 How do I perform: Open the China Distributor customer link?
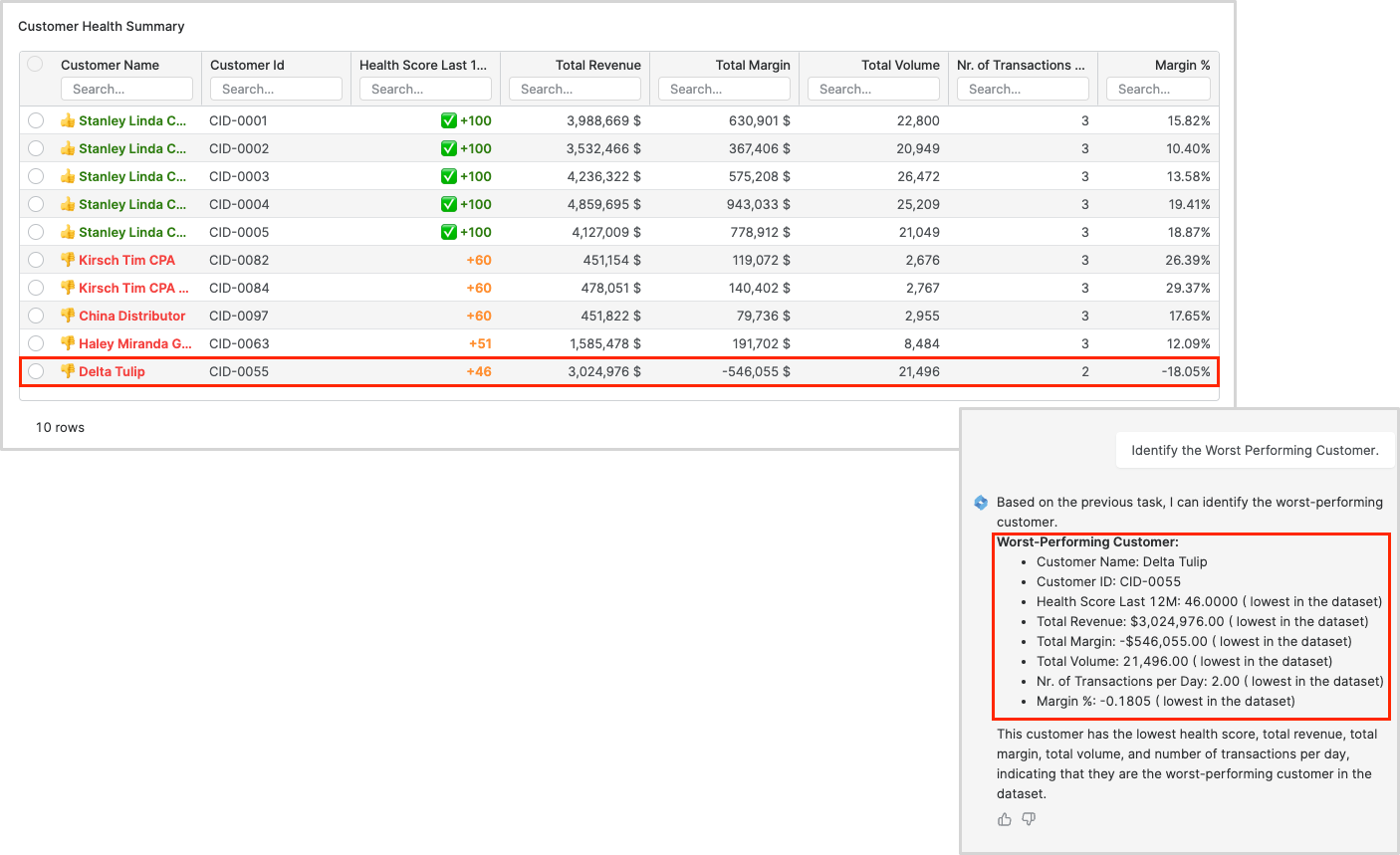132,316
